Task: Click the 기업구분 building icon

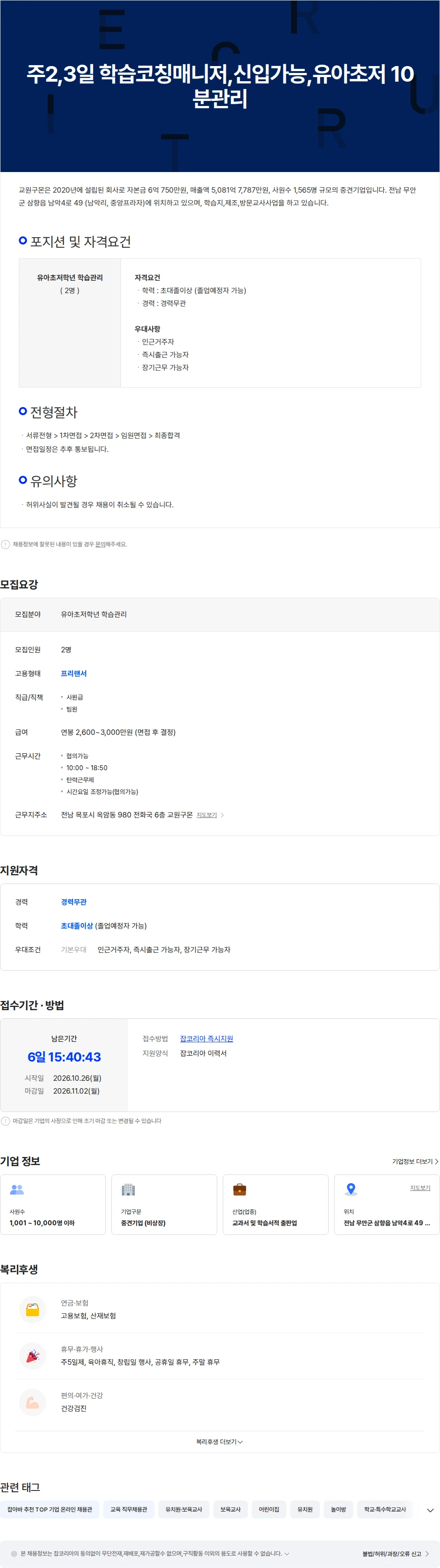Action: 128,1189
